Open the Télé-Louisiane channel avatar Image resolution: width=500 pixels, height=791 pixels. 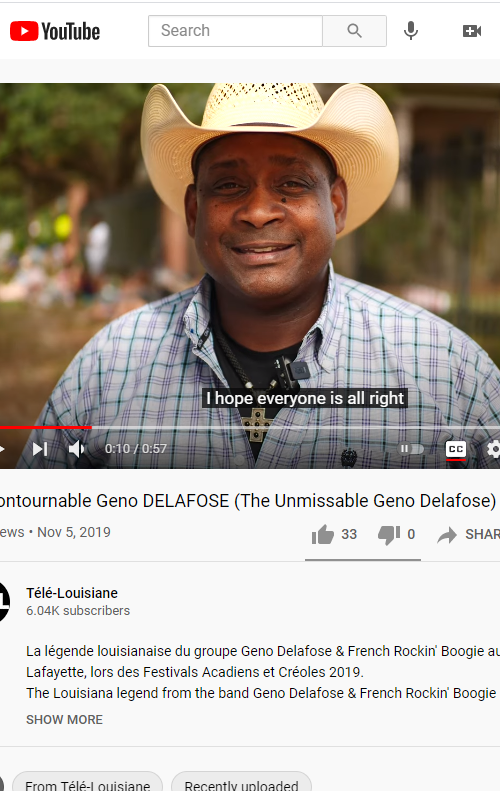click(x=4, y=601)
